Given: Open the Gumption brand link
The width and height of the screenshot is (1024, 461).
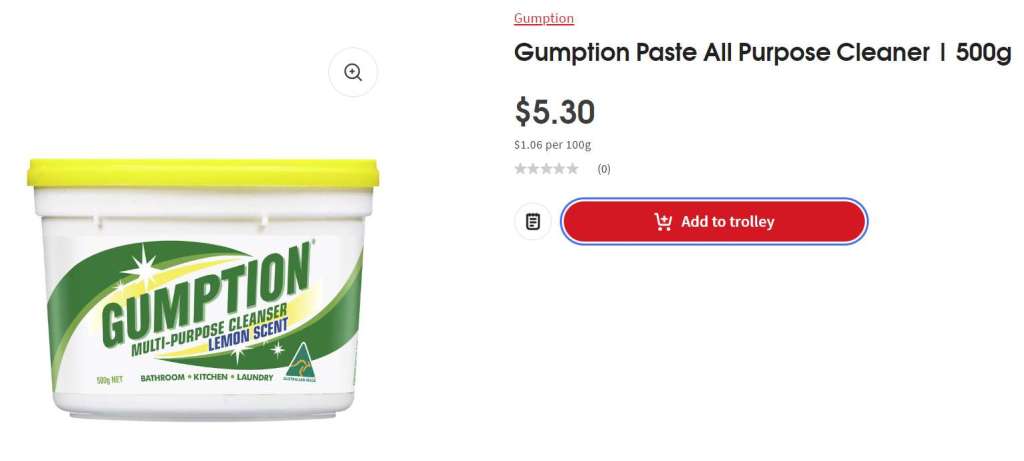Looking at the screenshot, I should click(544, 18).
